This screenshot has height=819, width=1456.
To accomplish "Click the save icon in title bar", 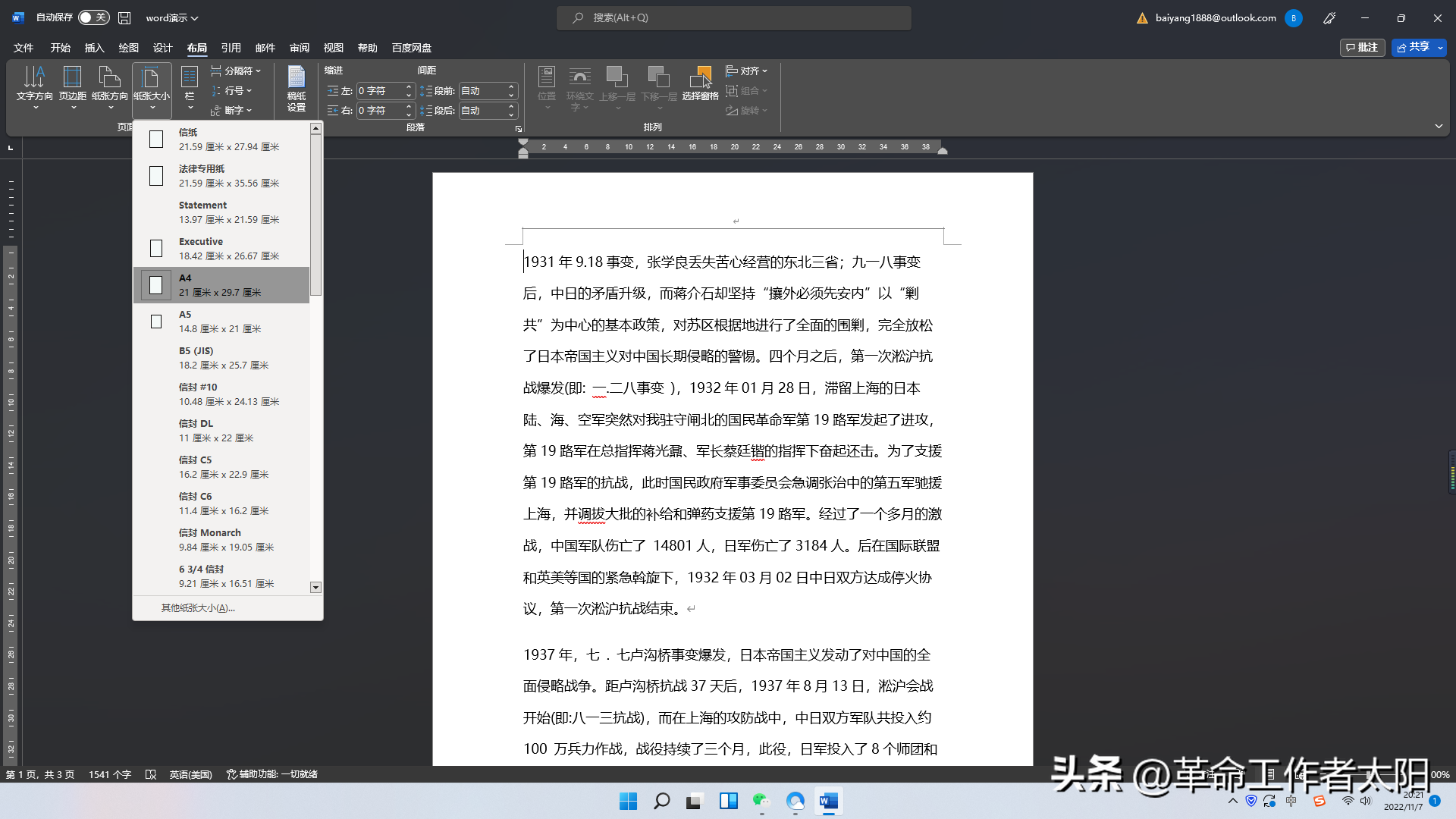I will [125, 17].
